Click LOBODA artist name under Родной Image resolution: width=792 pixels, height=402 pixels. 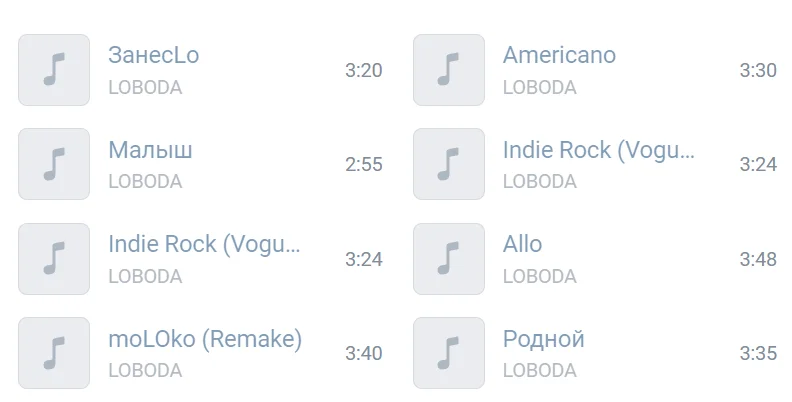[x=539, y=370]
